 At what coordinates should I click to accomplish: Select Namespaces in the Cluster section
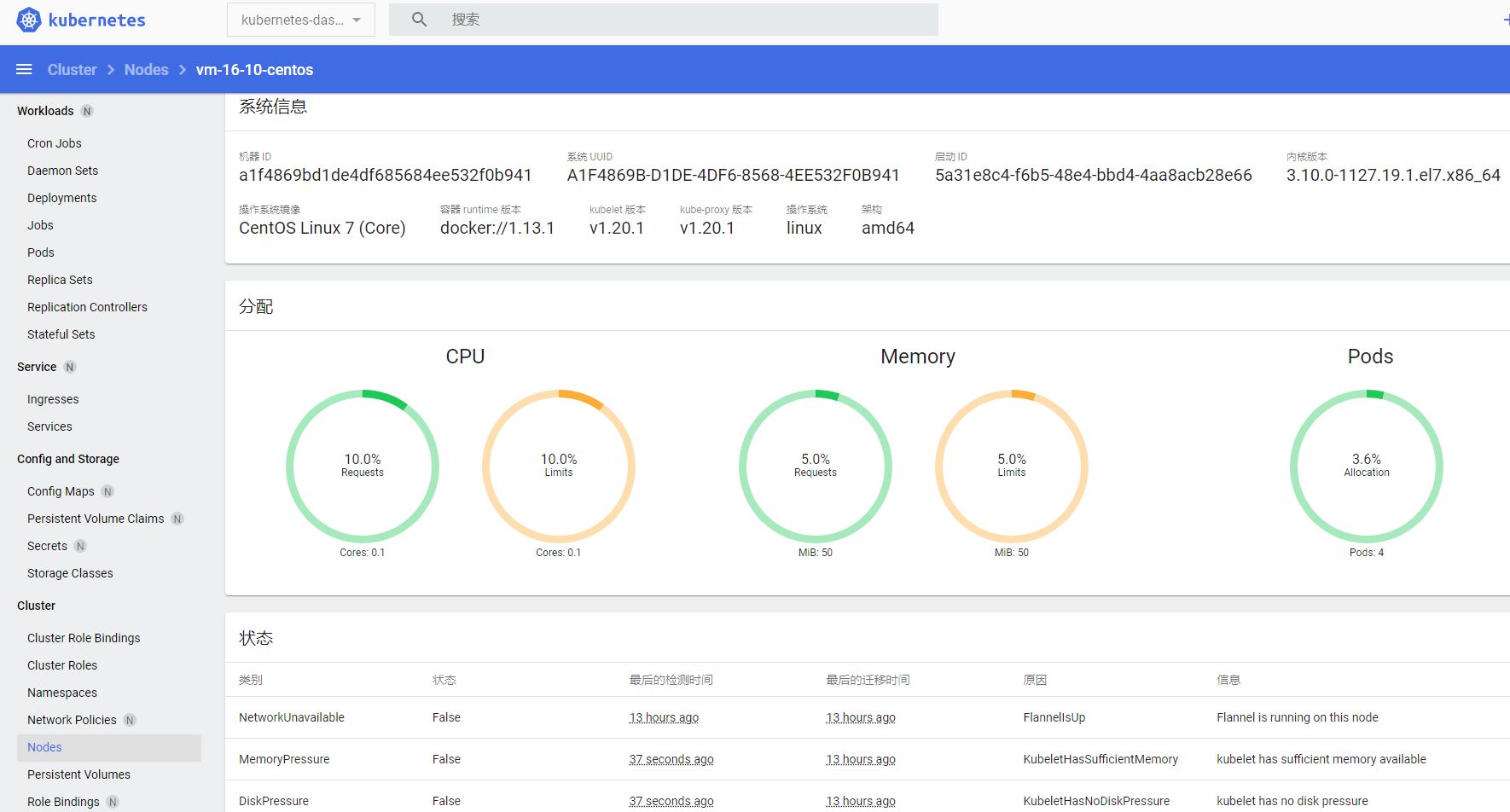click(61, 693)
